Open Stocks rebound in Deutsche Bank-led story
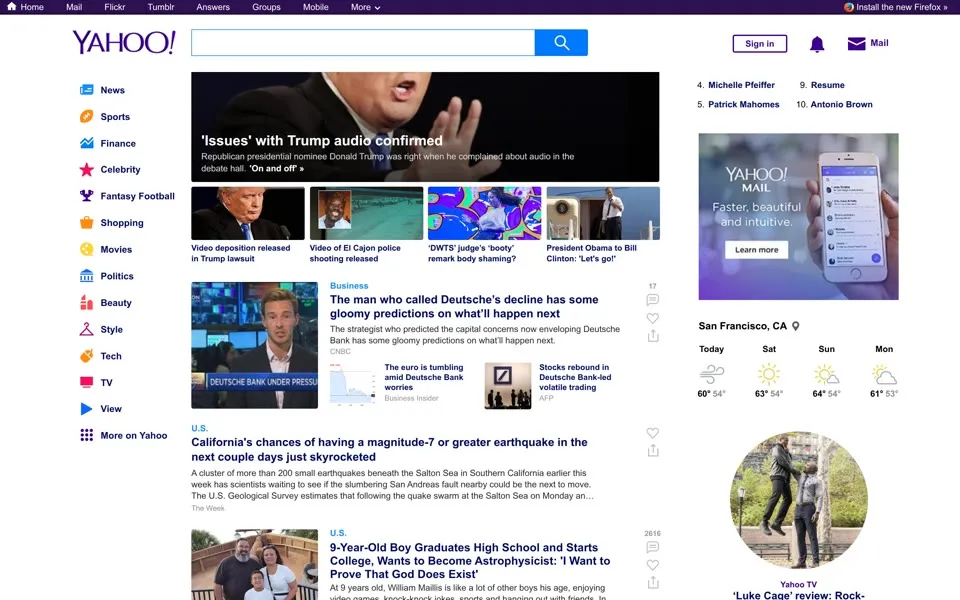 pos(575,377)
